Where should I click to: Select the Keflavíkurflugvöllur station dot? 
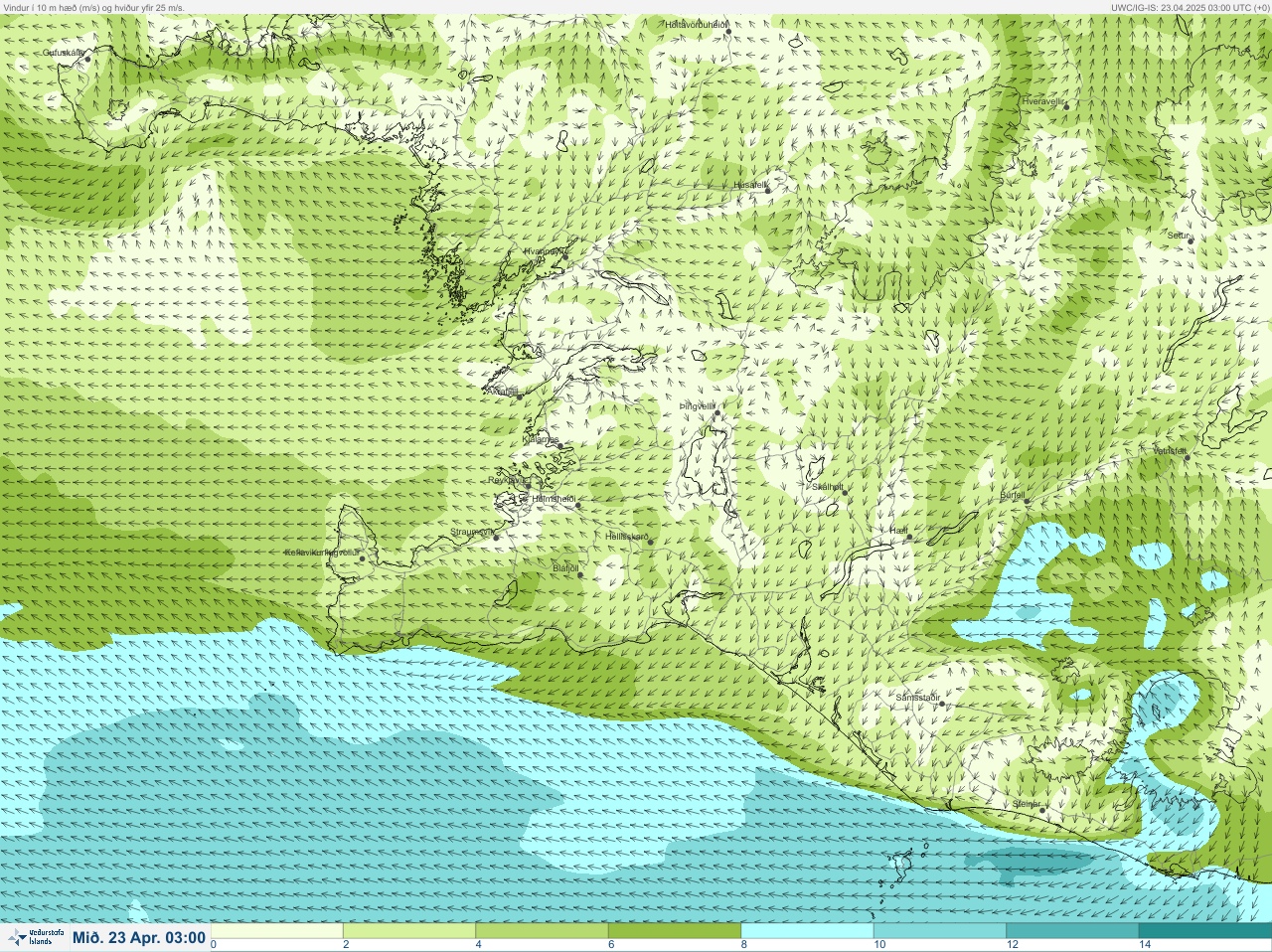363,558
